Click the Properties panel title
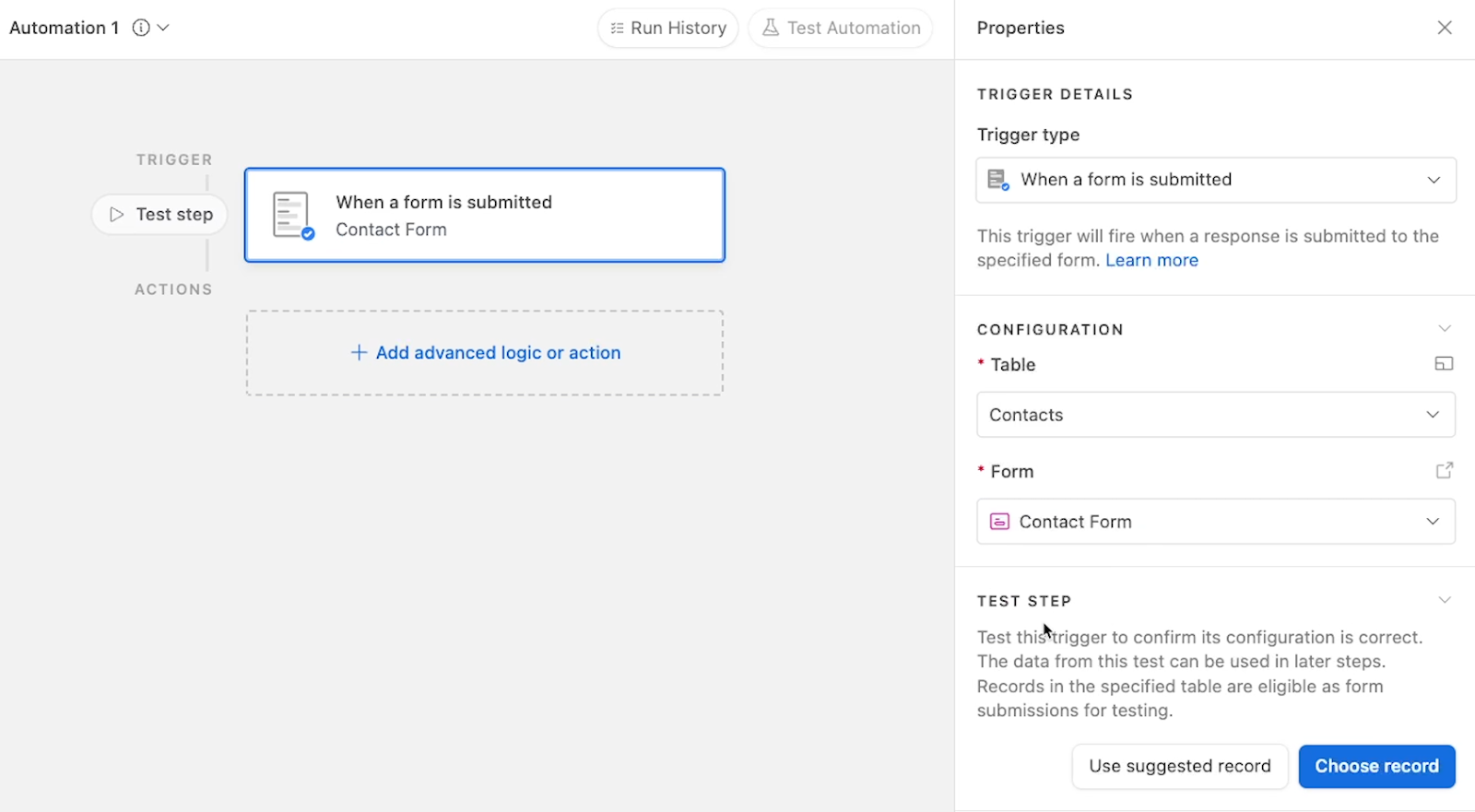The image size is (1475, 812). tap(1021, 28)
